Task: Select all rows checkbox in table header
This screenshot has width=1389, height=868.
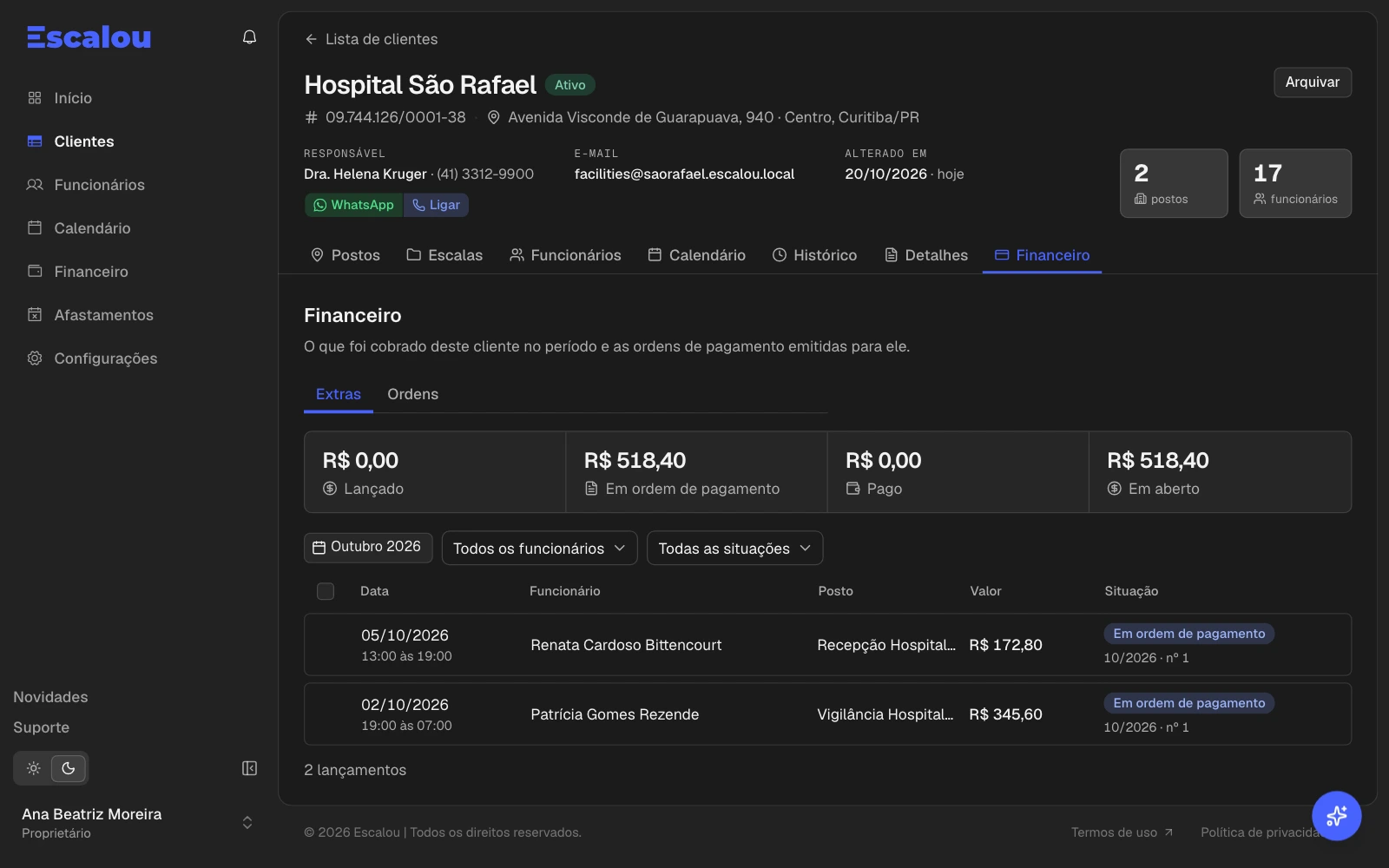Action: pos(326,591)
